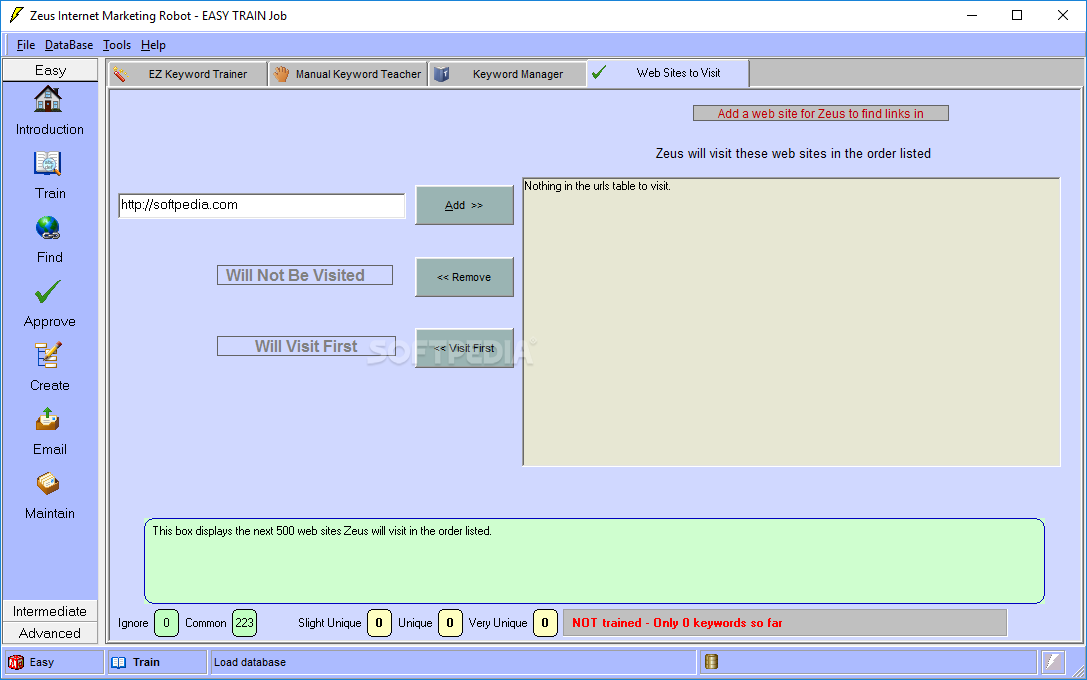This screenshot has height=680, width=1087.
Task: Click the << Remove button
Action: tap(464, 277)
